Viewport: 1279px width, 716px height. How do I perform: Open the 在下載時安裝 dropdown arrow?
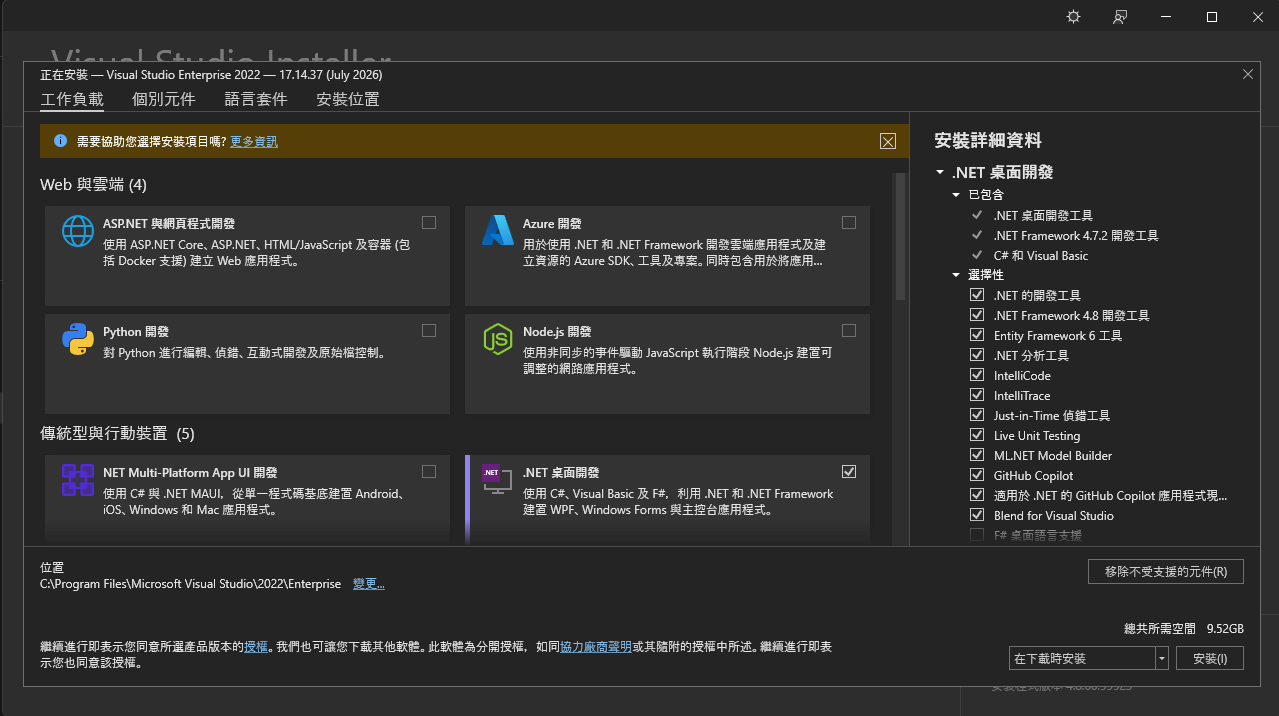pos(1162,658)
